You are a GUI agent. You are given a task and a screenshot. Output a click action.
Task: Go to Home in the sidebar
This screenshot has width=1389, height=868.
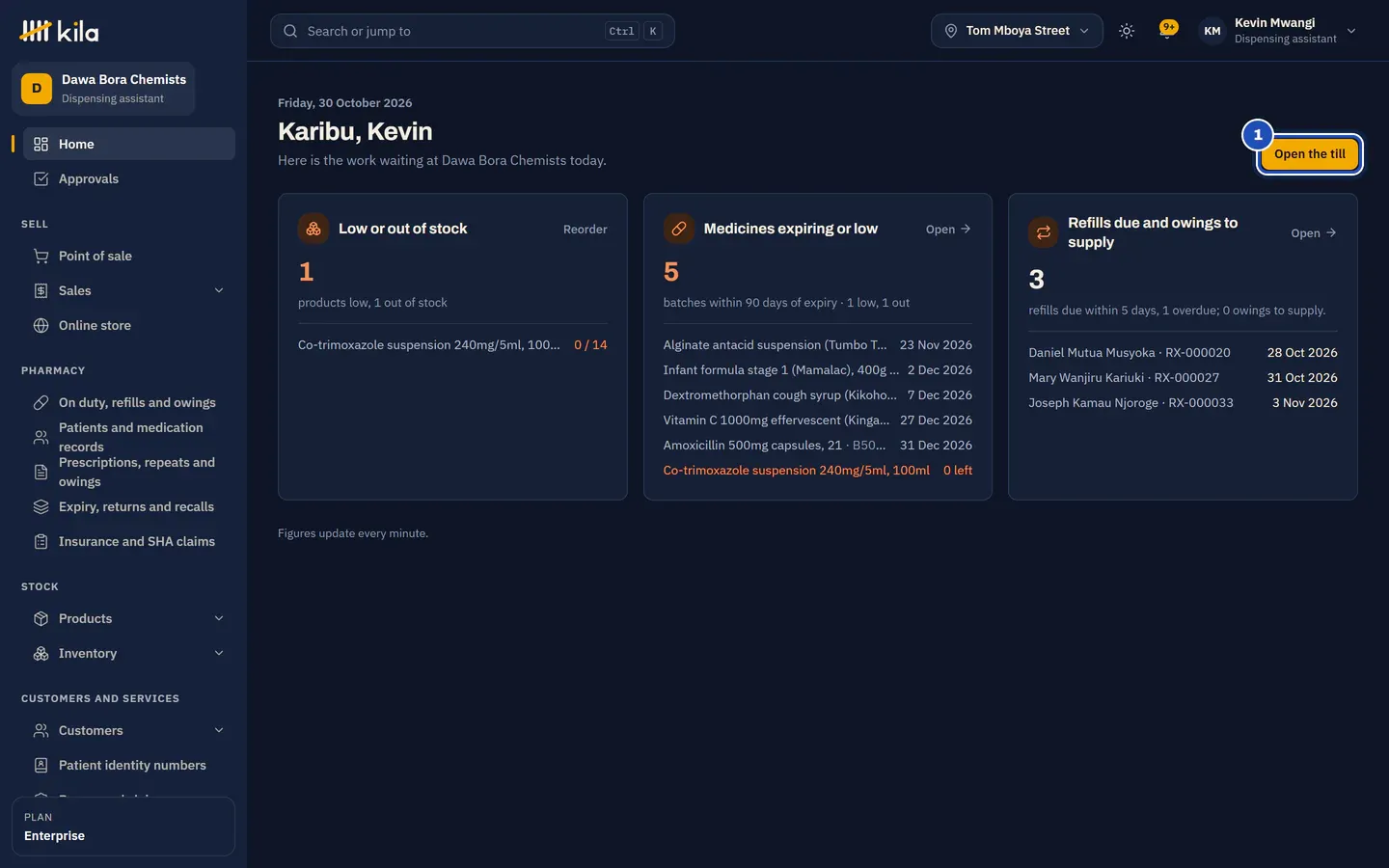(129, 144)
